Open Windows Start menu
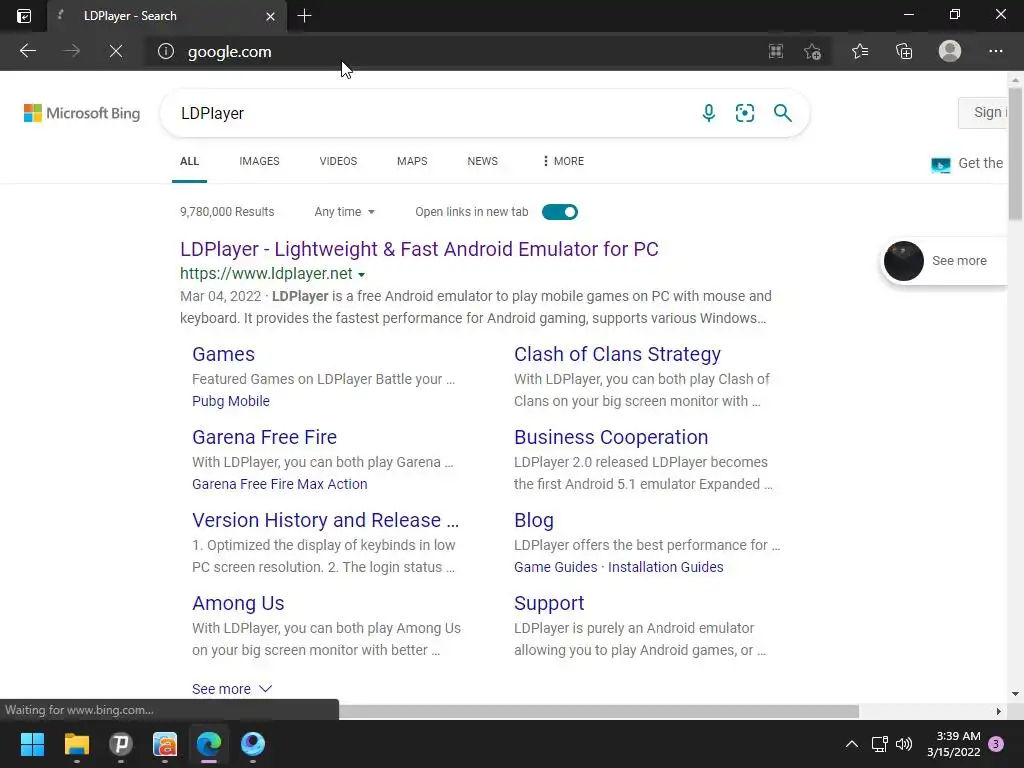This screenshot has height=768, width=1024. click(32, 744)
